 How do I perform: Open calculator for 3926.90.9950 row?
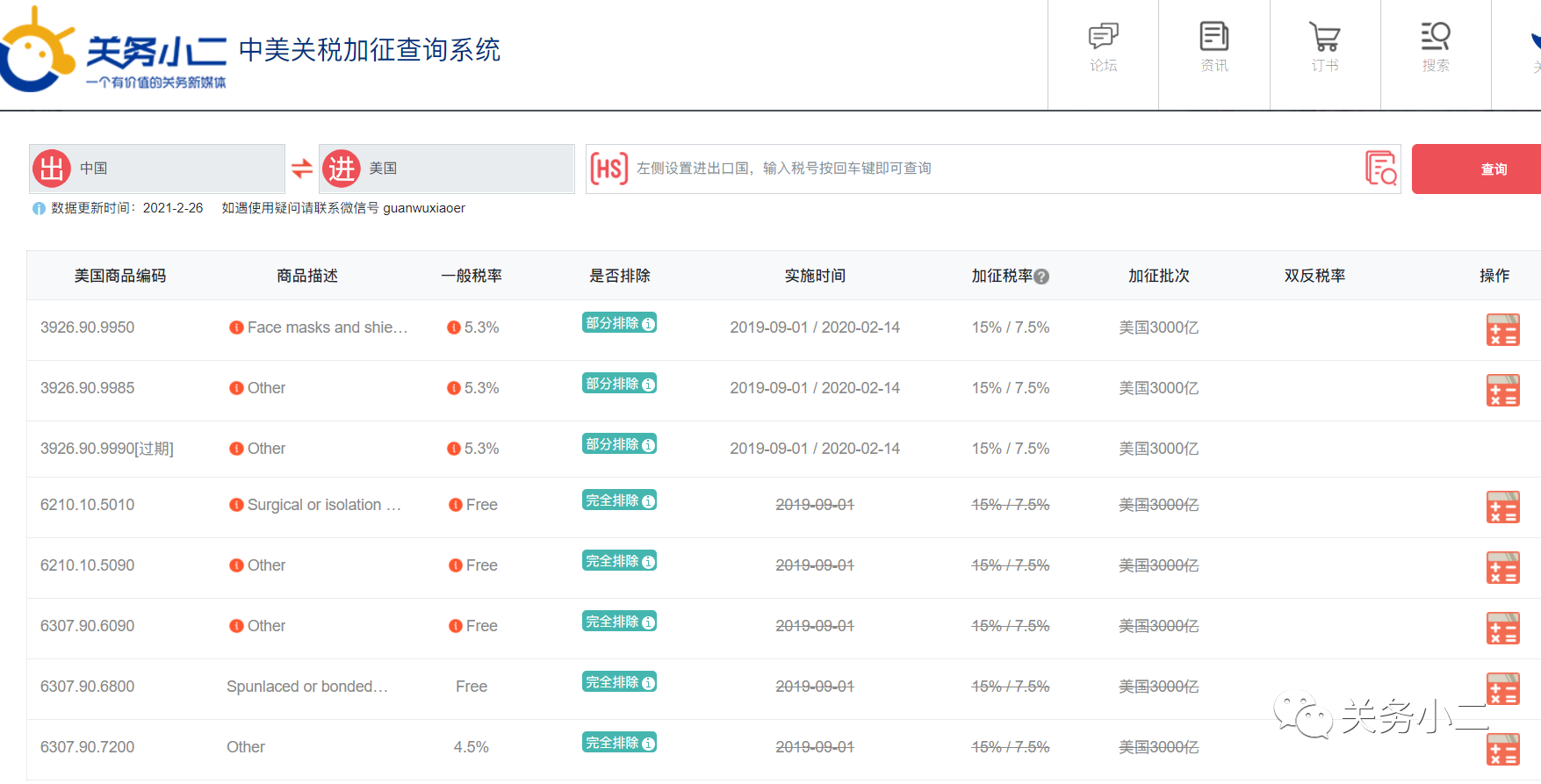click(x=1502, y=330)
